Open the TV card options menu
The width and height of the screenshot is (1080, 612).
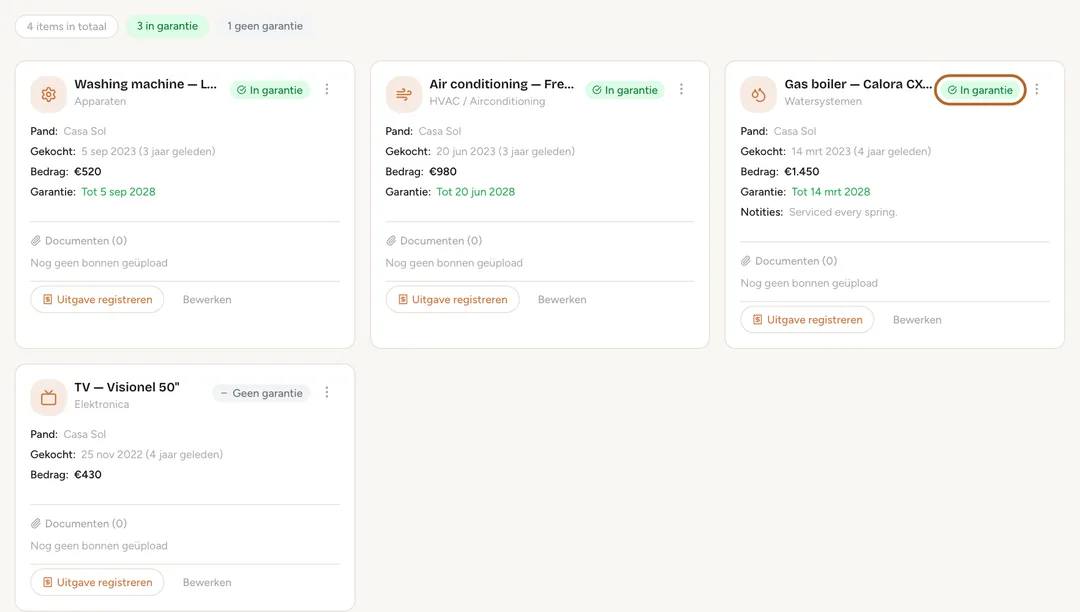327,392
